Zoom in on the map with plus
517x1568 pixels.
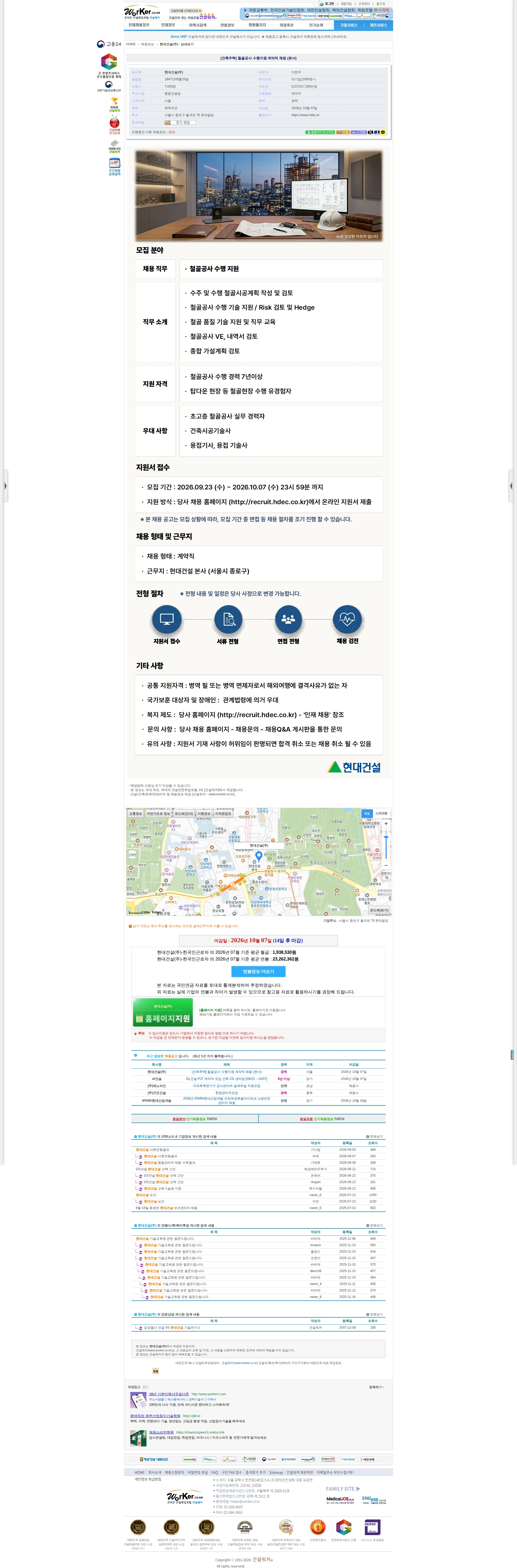386,824
